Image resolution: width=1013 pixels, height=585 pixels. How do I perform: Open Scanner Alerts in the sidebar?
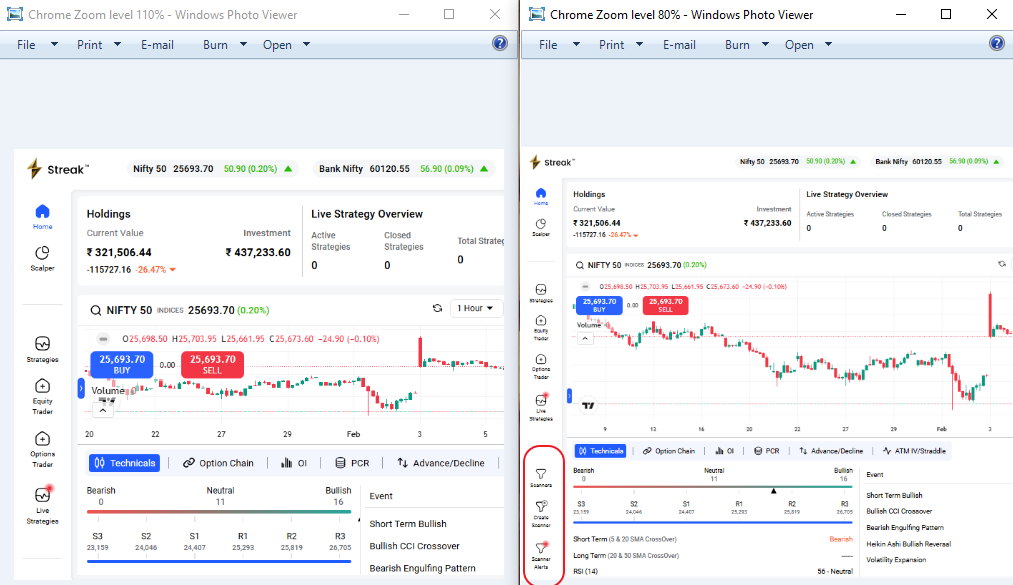pos(541,548)
